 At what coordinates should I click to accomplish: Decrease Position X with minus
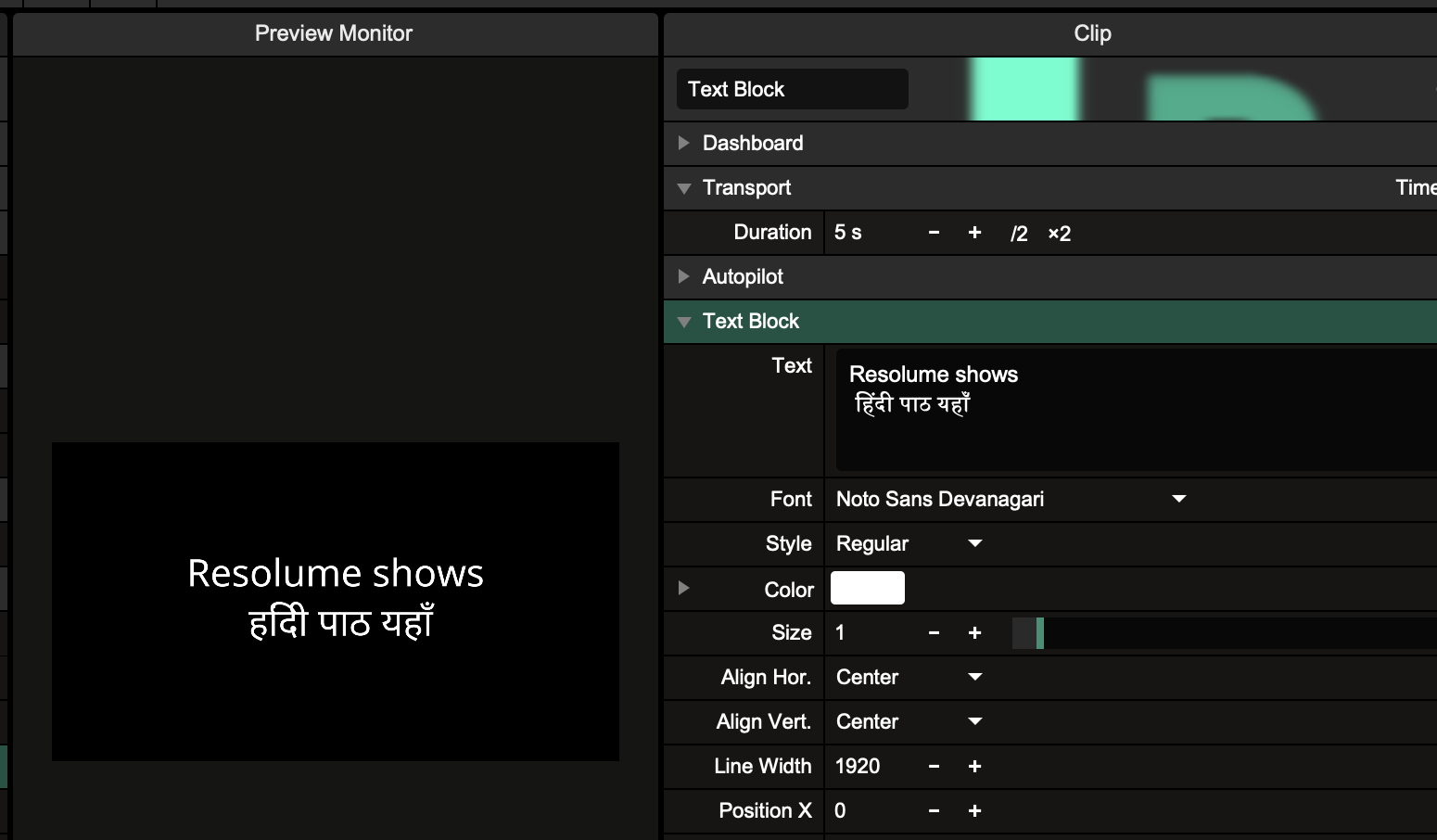click(x=934, y=811)
